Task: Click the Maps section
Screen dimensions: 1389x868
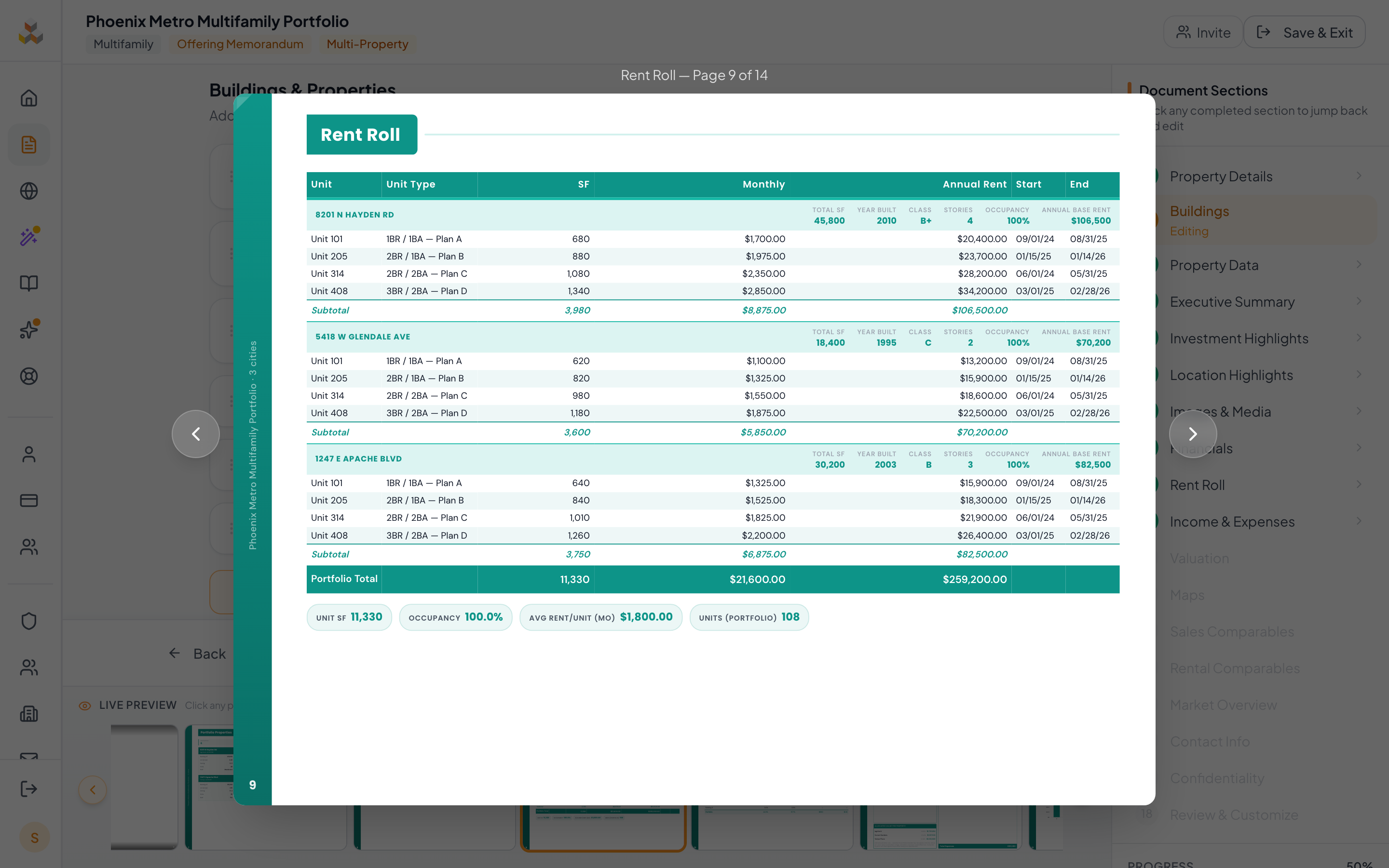Action: (x=1187, y=596)
